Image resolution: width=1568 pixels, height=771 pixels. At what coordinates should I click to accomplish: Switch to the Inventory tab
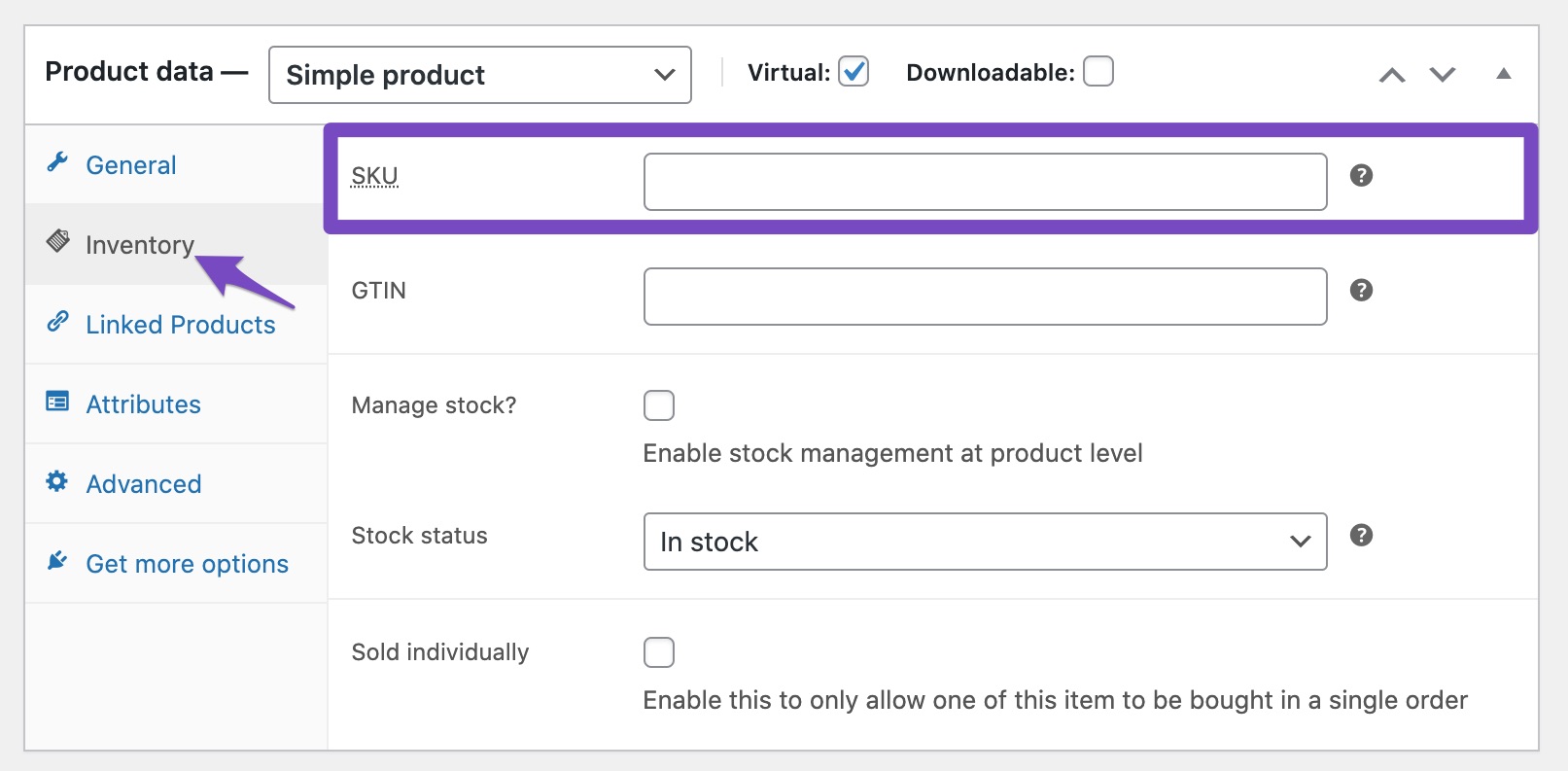pos(139,245)
